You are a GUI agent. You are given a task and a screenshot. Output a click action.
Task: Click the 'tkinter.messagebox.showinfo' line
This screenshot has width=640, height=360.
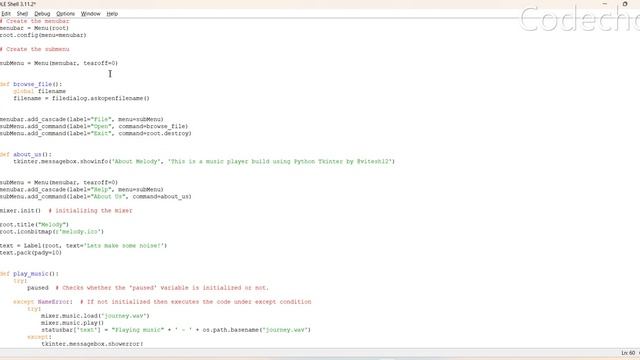coord(204,161)
